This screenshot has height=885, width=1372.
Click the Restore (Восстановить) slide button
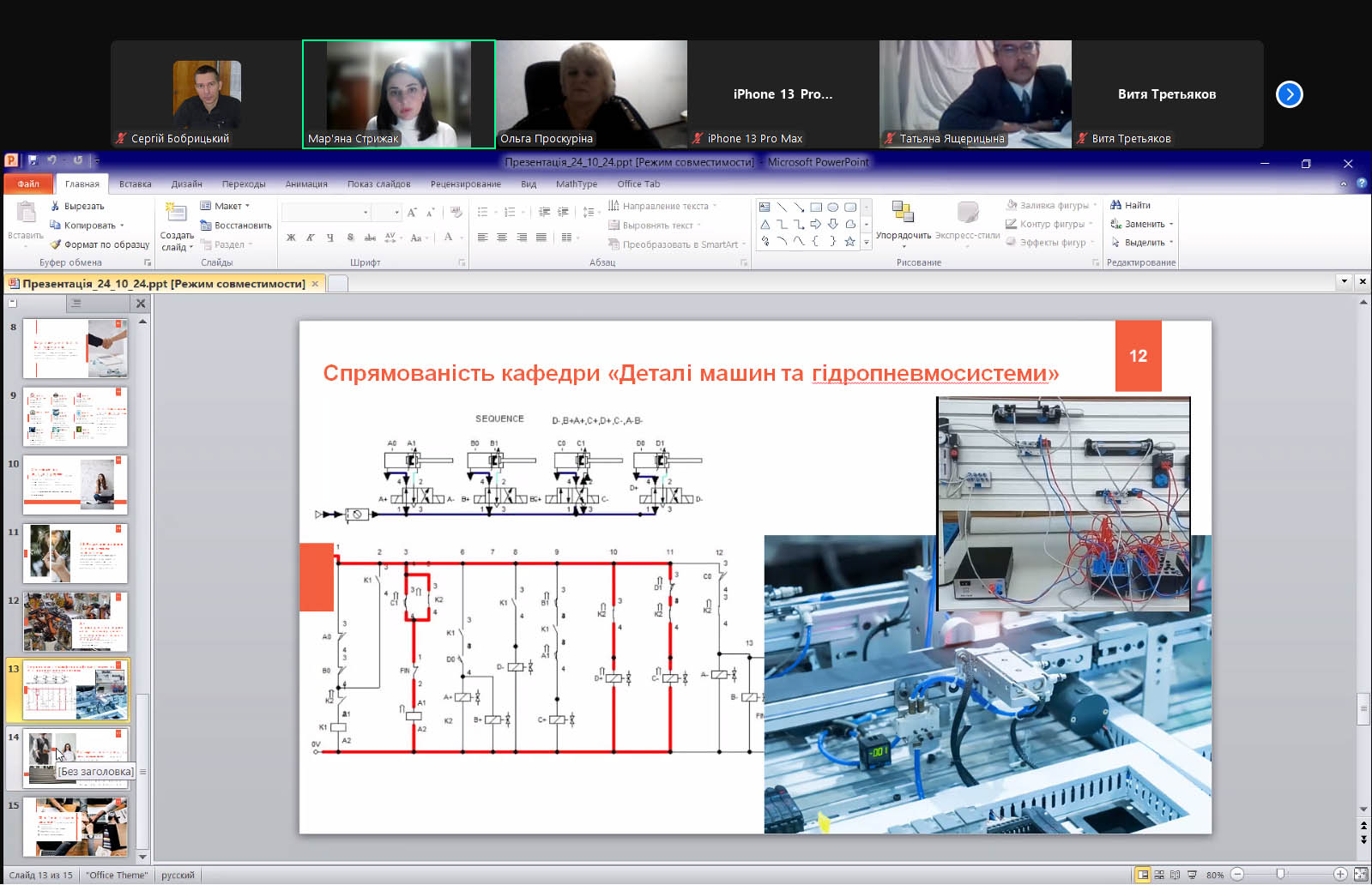pyautogui.click(x=235, y=226)
